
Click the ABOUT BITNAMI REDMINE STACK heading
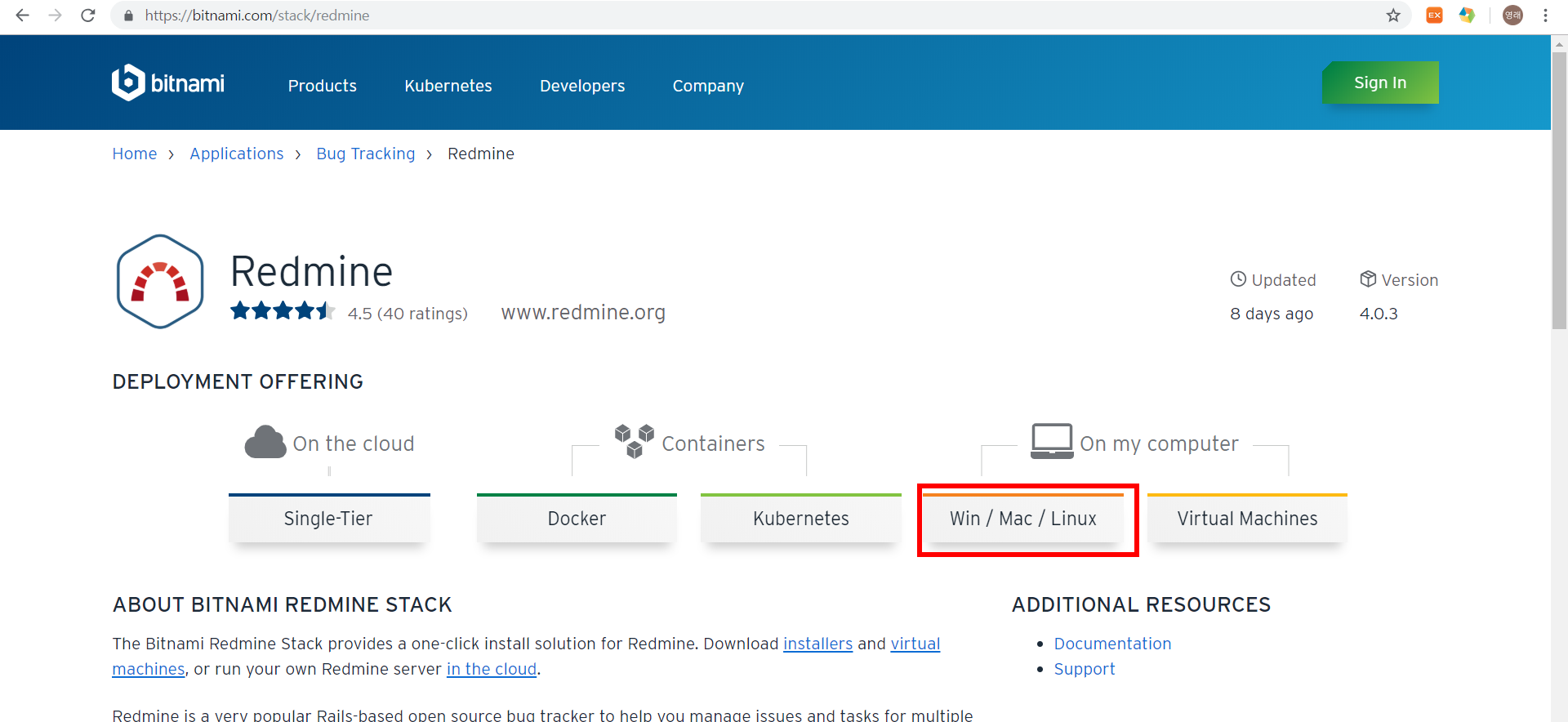pos(282,604)
